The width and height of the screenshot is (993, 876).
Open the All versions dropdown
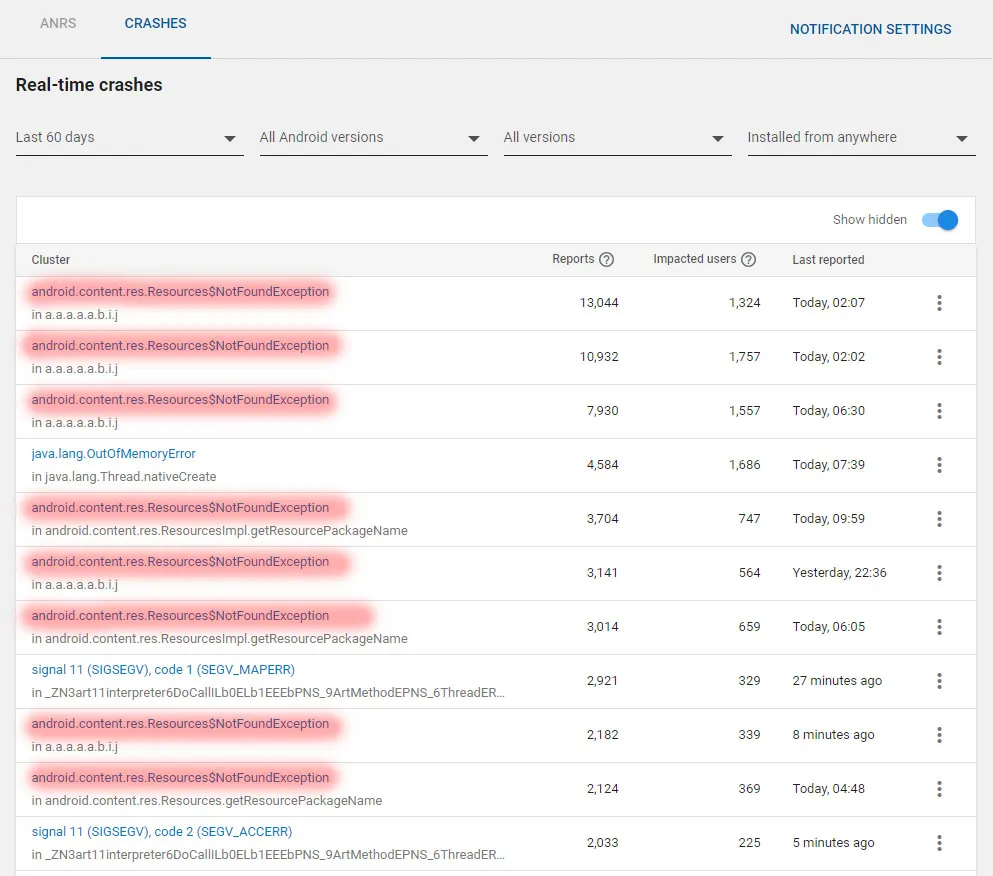coord(617,138)
